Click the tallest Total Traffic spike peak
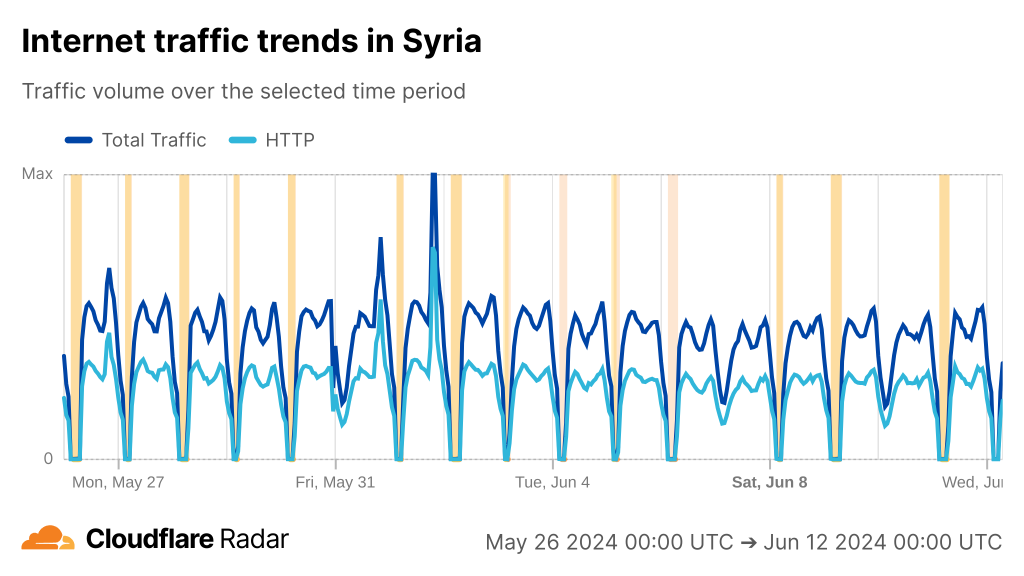The height and width of the screenshot is (576, 1024). pos(433,178)
